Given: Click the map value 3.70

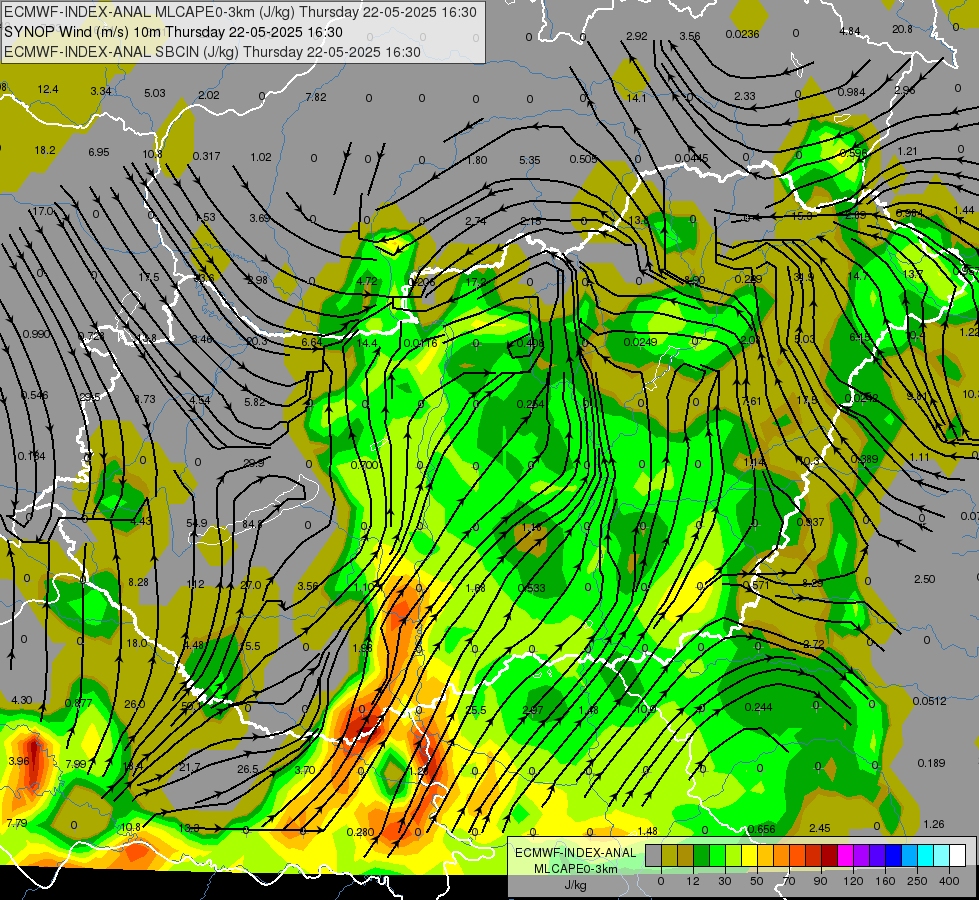Looking at the screenshot, I should (305, 770).
